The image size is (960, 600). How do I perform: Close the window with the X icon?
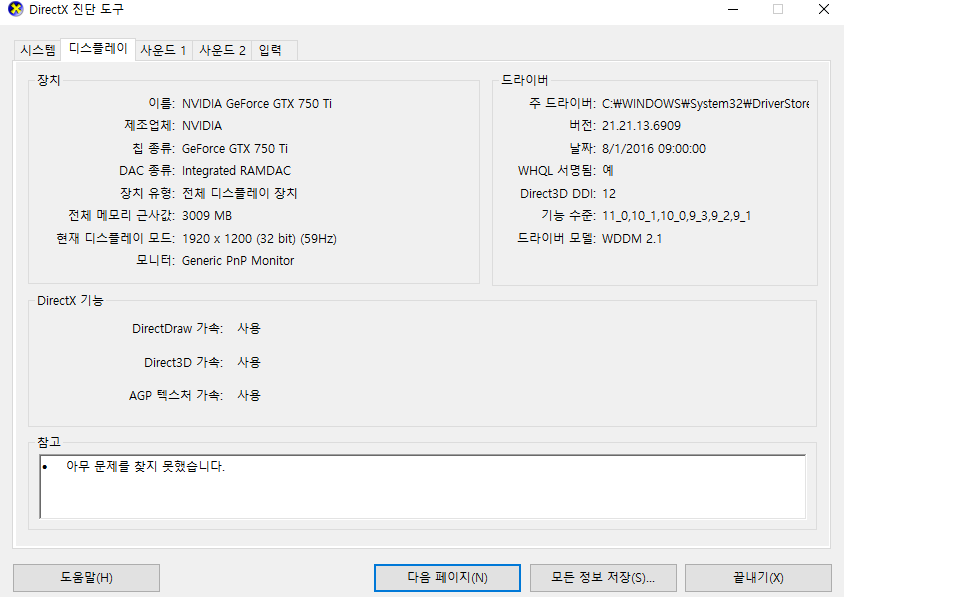(x=823, y=10)
